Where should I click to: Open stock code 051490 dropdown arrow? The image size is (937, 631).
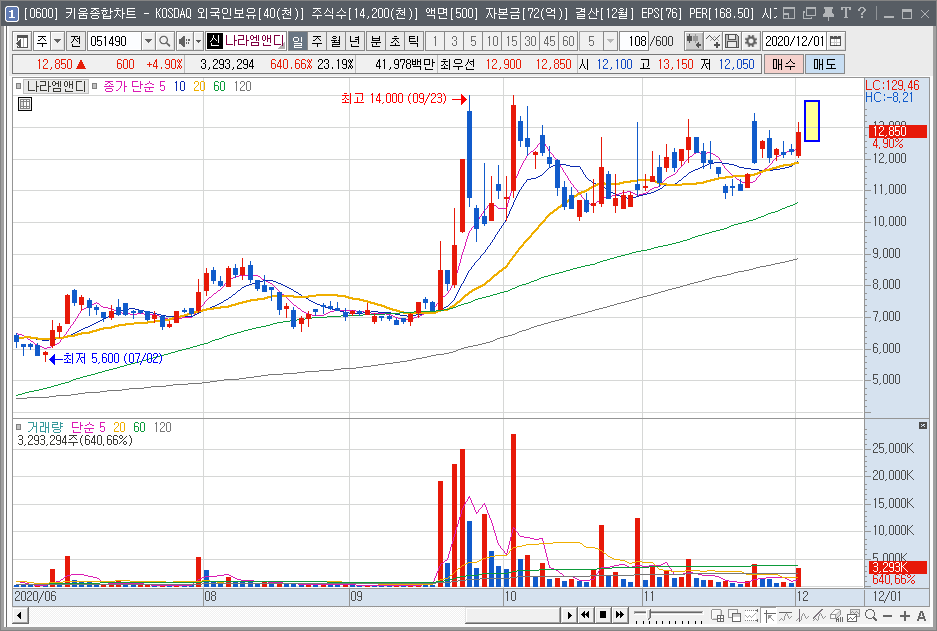[148, 41]
